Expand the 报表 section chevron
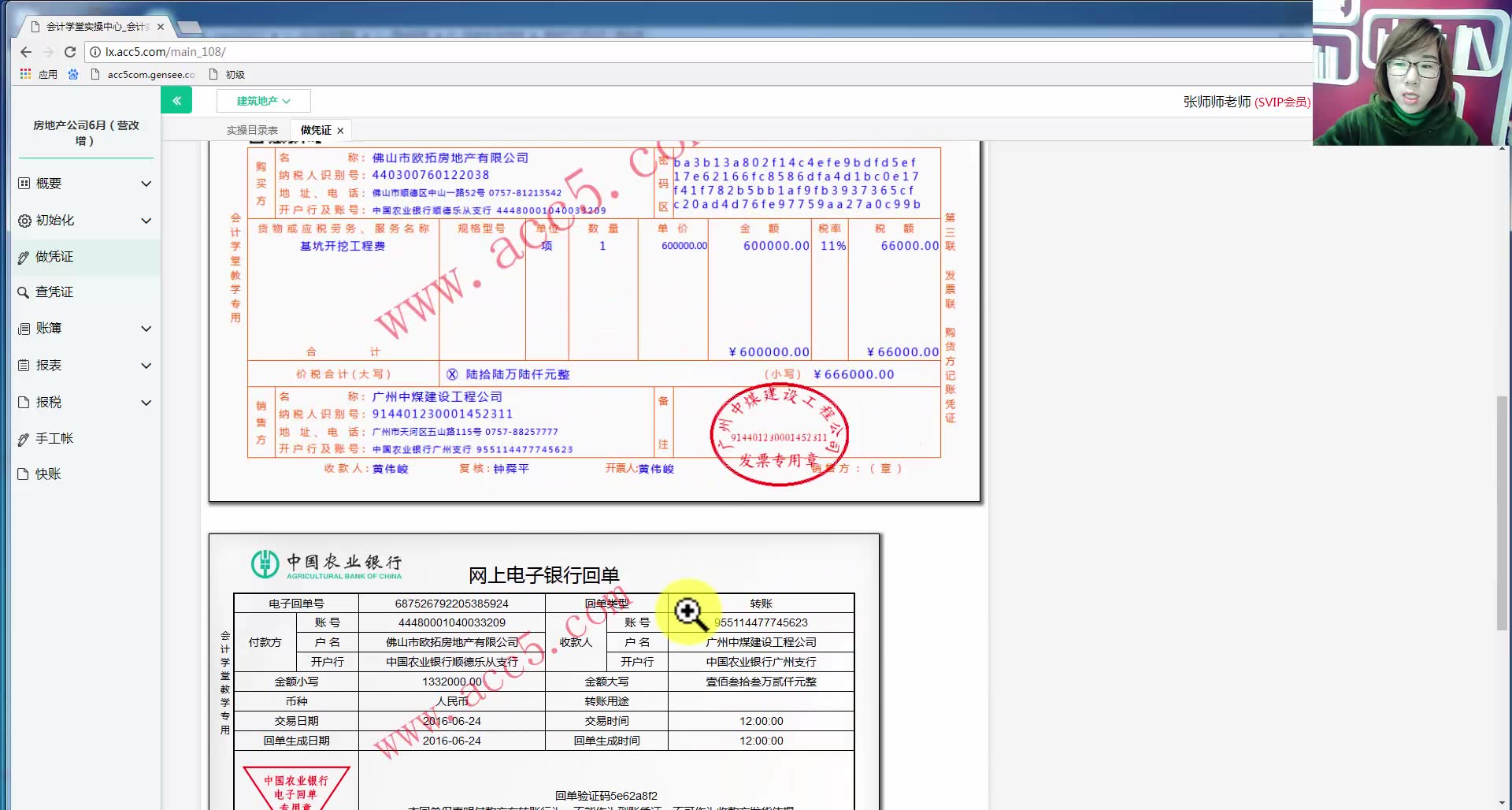 click(x=146, y=365)
